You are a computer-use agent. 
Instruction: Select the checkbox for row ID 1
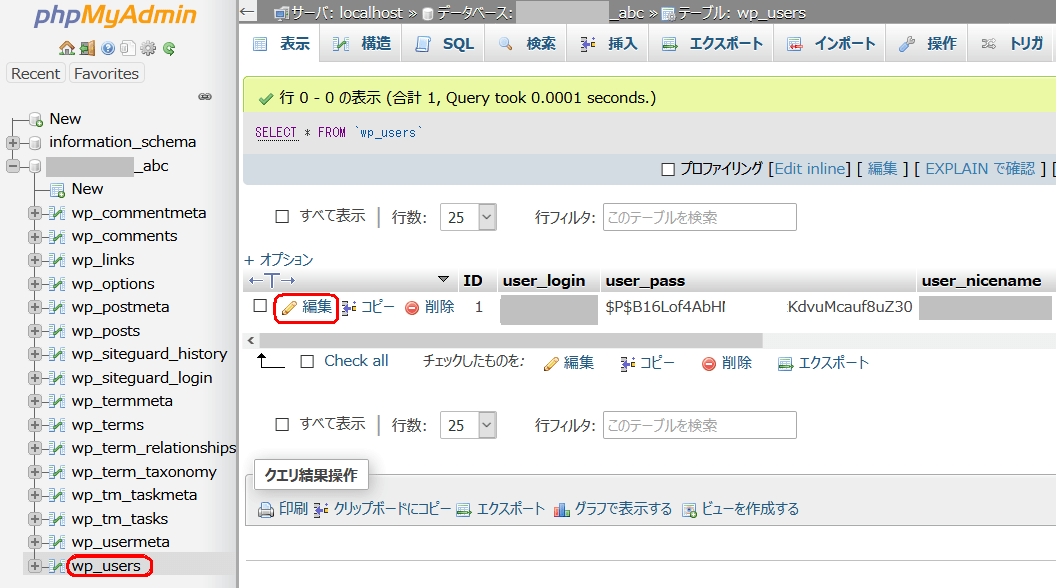pos(260,306)
